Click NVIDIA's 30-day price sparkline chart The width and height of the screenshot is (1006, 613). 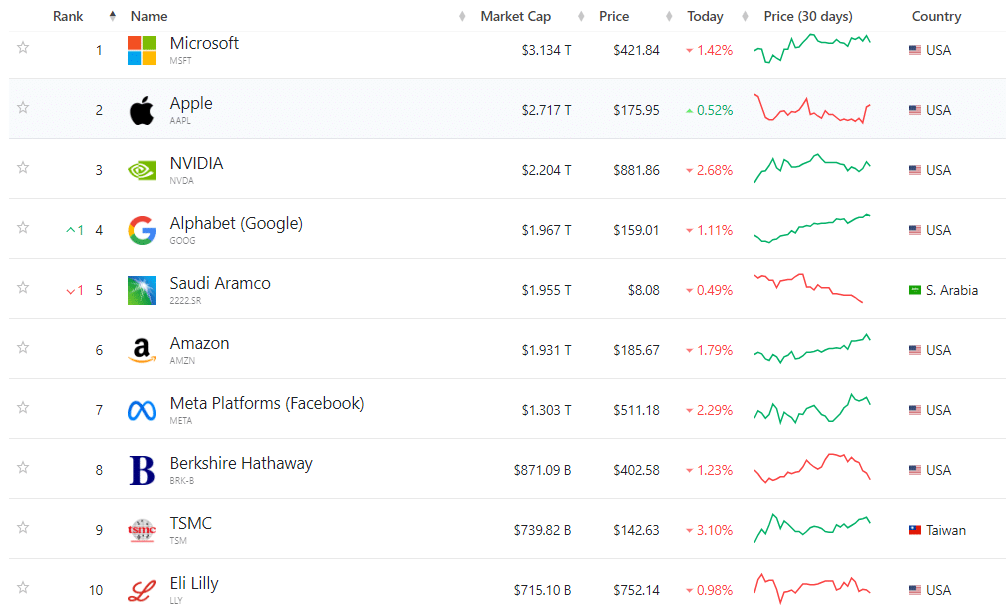(812, 169)
